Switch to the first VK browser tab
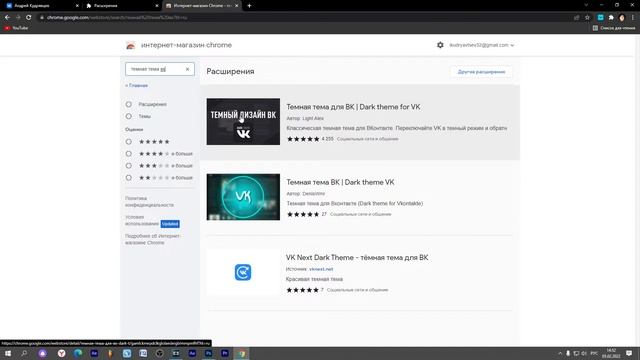Viewport: 640px width, 360px height. tap(40, 6)
